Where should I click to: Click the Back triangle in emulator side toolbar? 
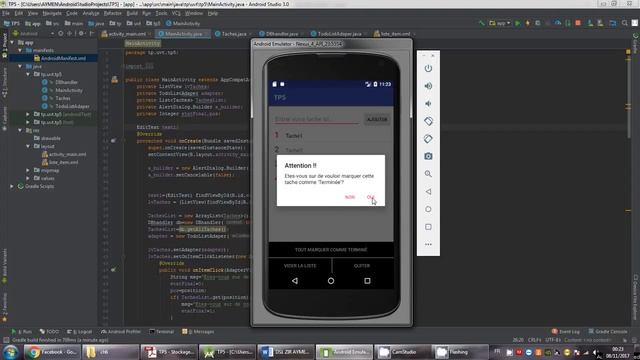pyautogui.click(x=428, y=191)
